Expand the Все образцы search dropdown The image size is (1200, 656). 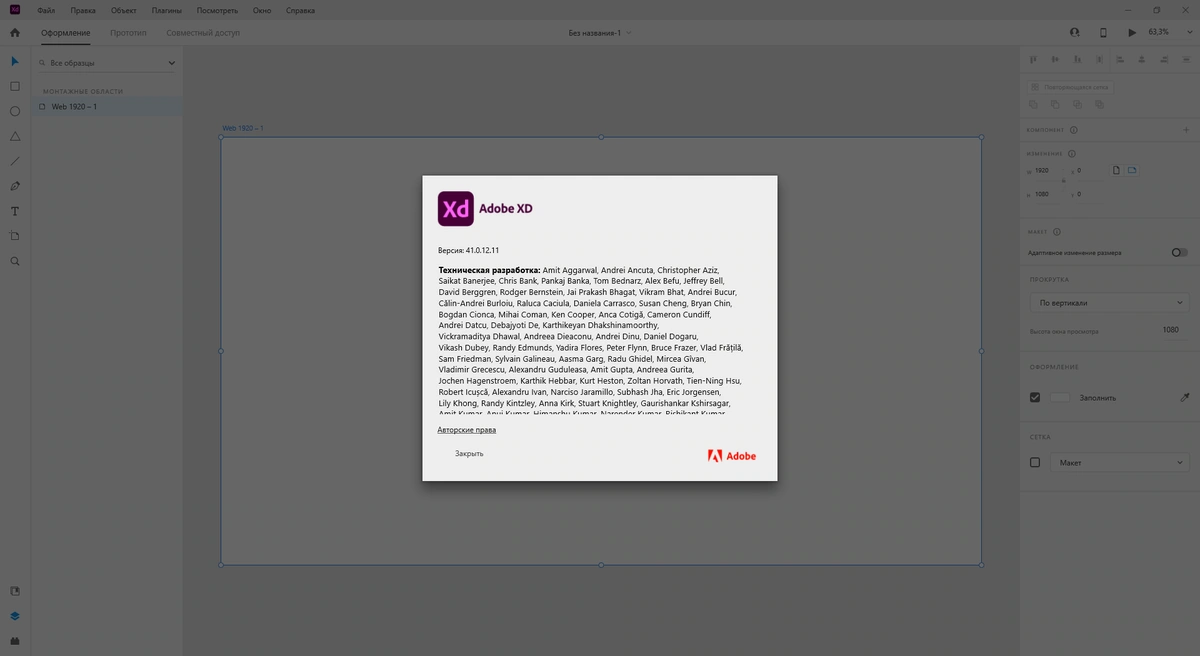coord(172,63)
